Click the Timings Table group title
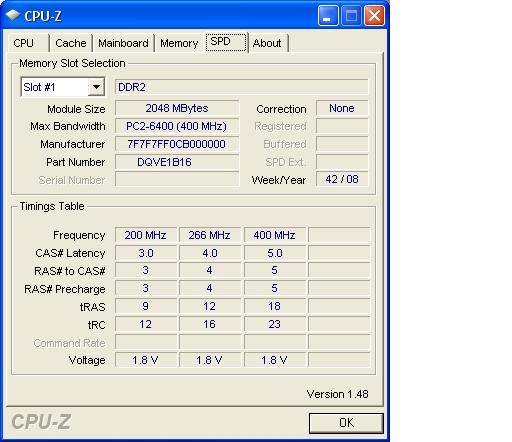Image resolution: width=512 pixels, height=442 pixels. 52,206
